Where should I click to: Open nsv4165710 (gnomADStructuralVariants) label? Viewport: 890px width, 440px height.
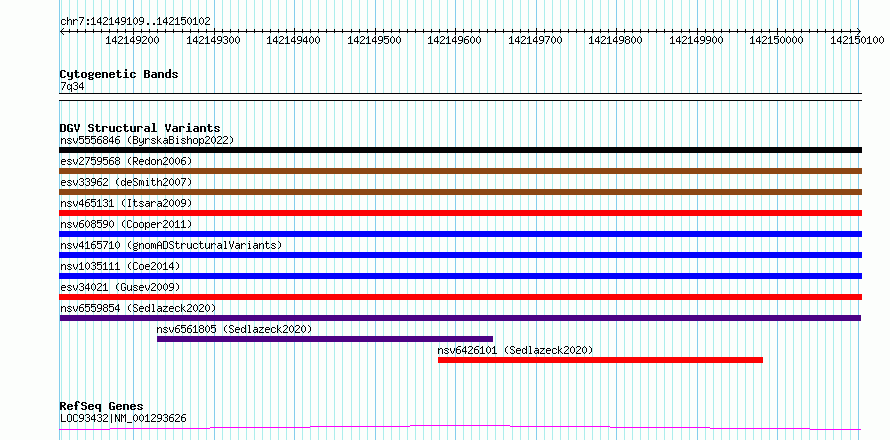(171, 245)
